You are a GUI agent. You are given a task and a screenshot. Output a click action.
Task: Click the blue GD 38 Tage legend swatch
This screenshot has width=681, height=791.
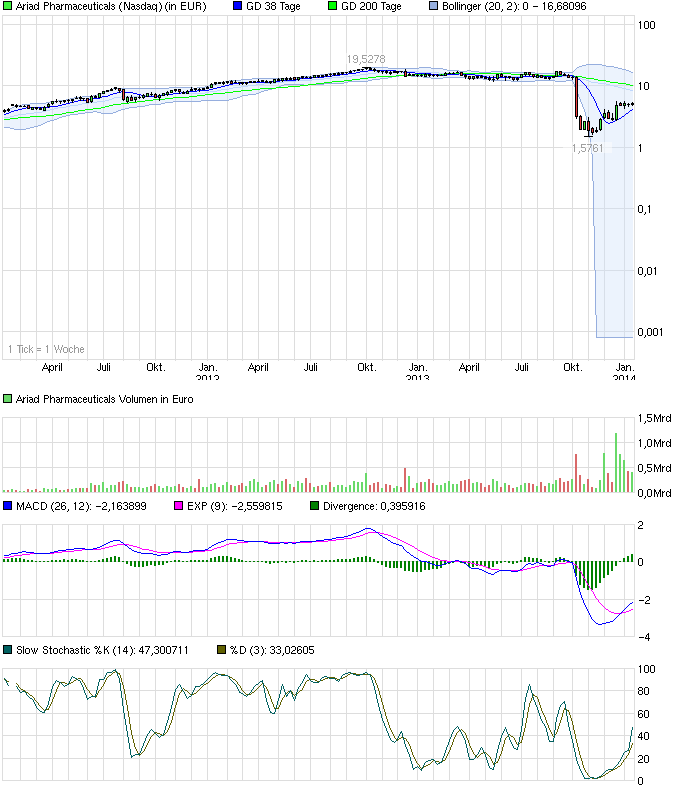click(x=237, y=6)
